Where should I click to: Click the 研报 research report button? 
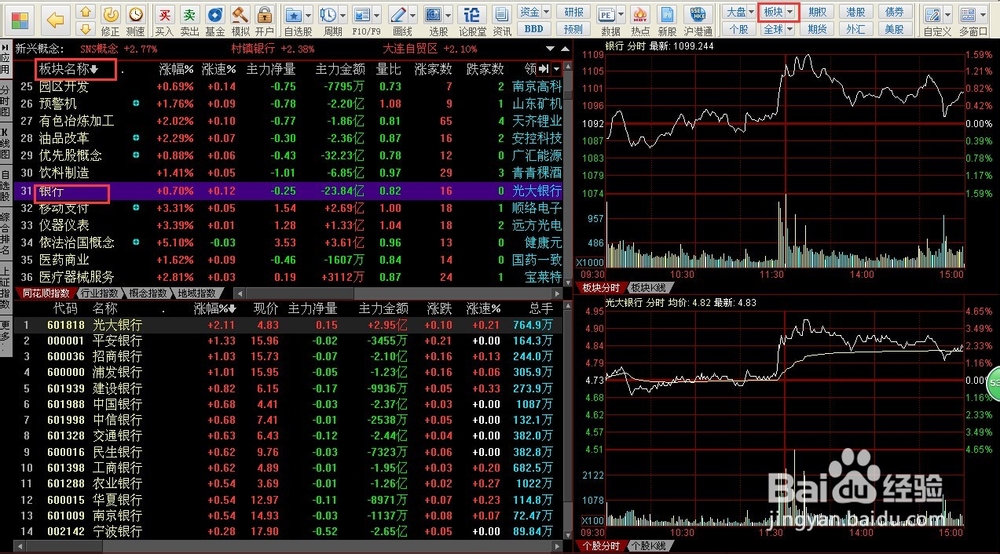click(x=573, y=11)
